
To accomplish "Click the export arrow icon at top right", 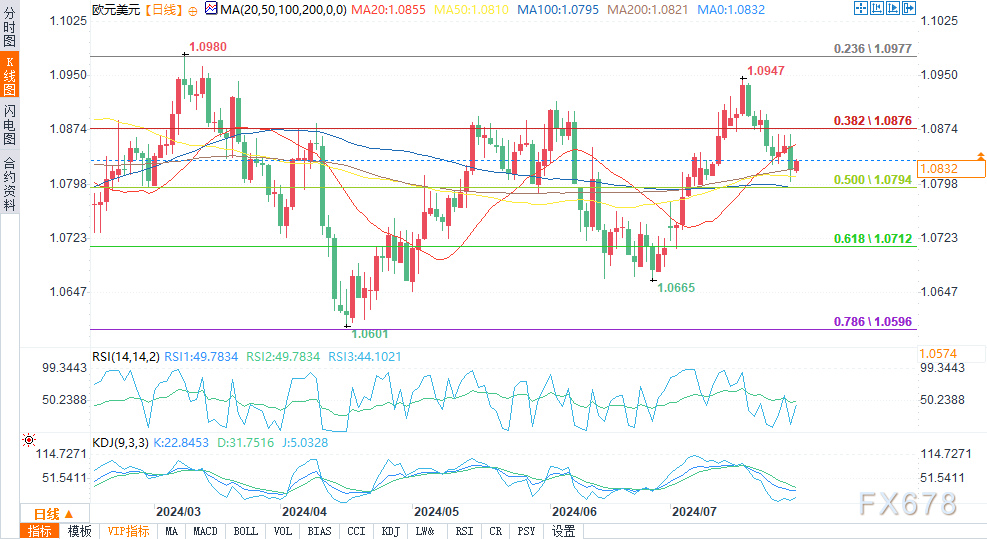I will coord(909,8).
